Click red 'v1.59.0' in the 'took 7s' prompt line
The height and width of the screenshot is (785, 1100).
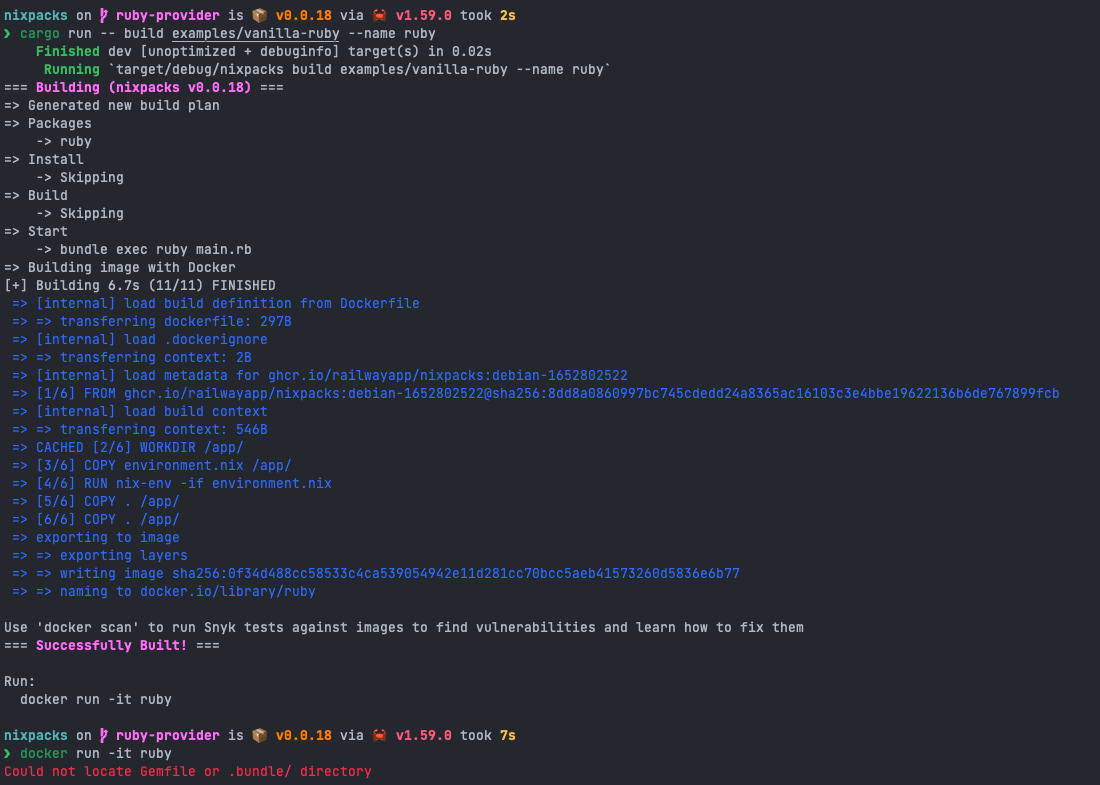(424, 735)
